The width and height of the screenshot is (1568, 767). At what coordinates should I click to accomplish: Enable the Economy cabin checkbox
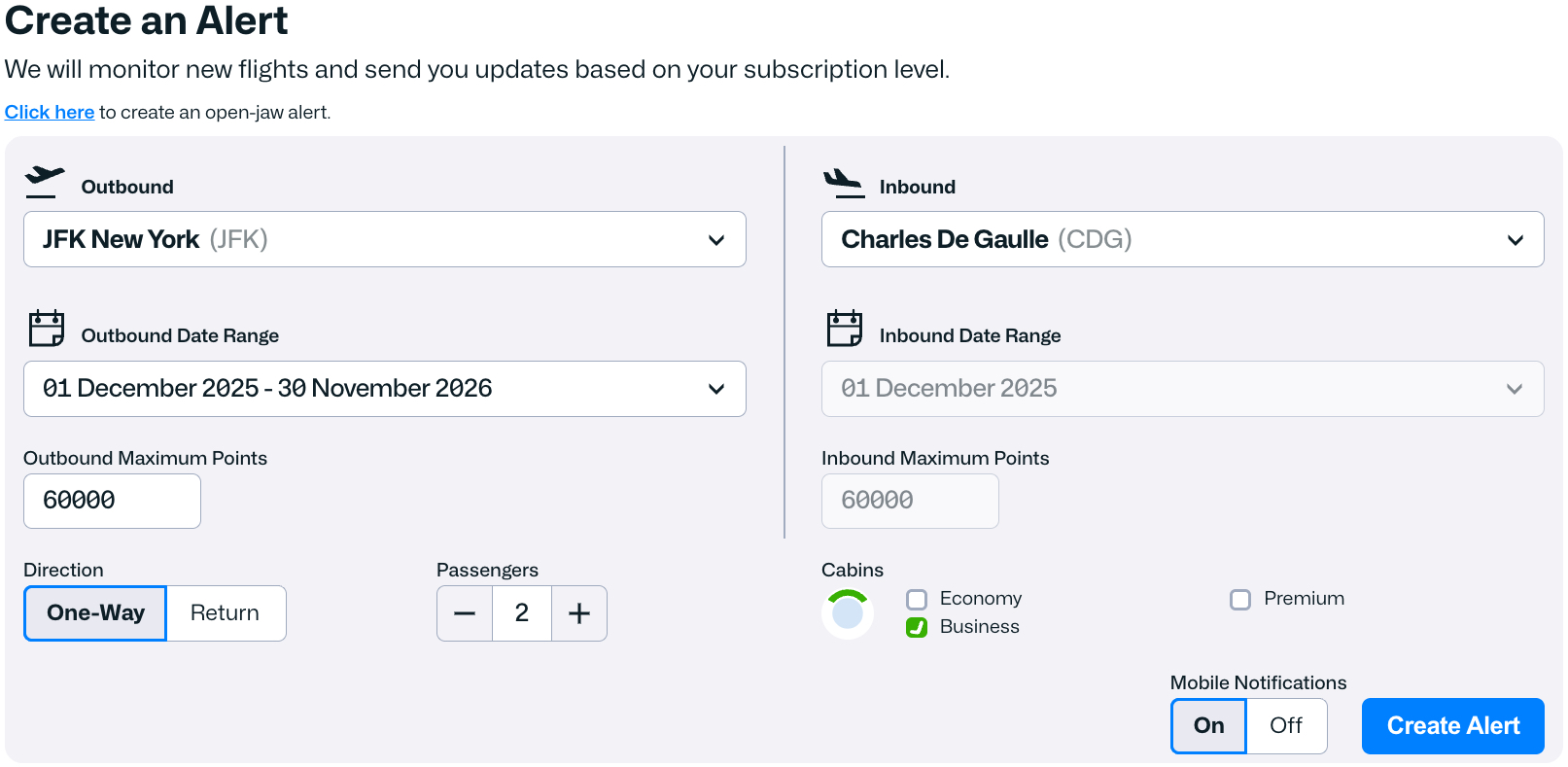point(917,599)
